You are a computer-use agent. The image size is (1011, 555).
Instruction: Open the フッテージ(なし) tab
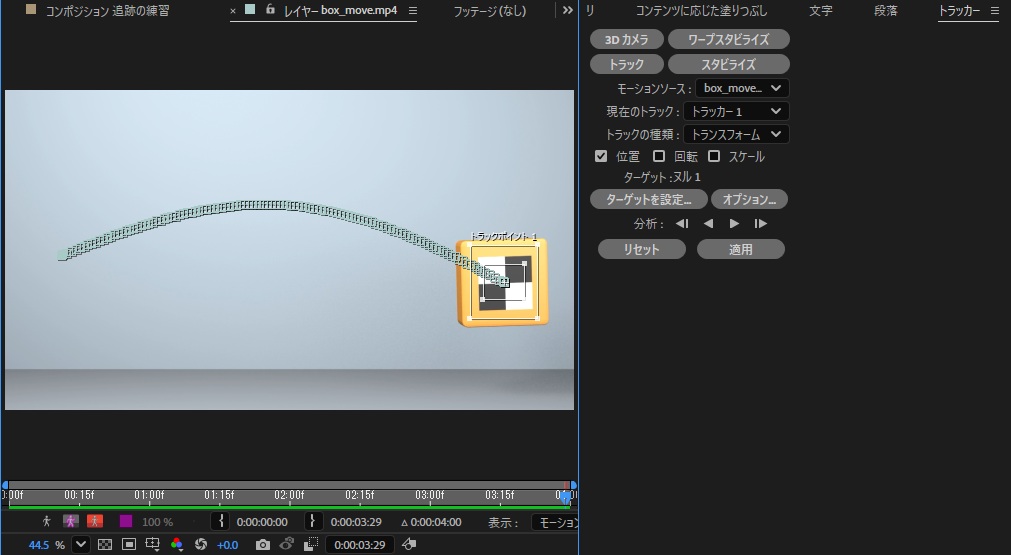click(489, 10)
